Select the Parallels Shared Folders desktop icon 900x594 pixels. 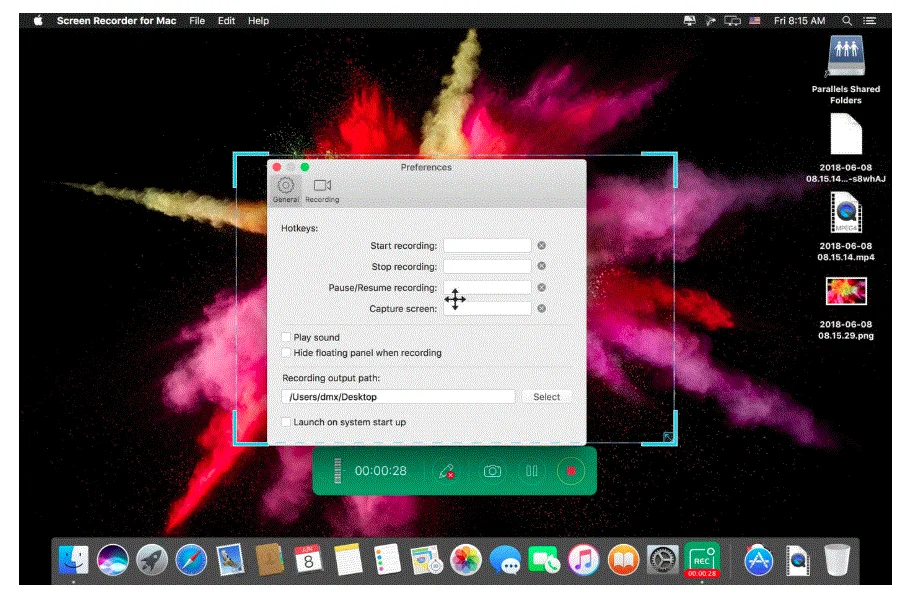(x=845, y=56)
